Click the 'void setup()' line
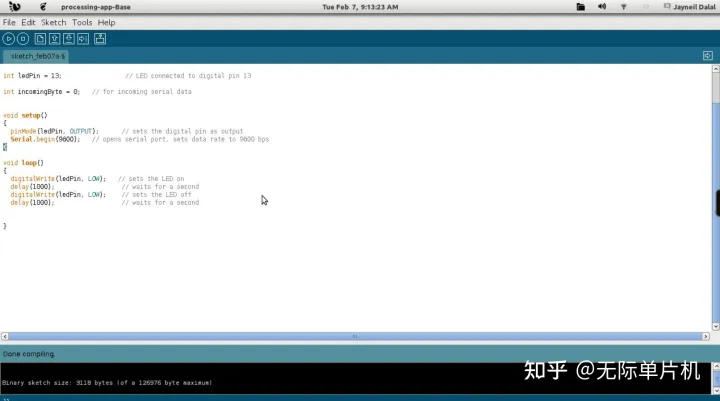This screenshot has width=720, height=401. coord(25,115)
